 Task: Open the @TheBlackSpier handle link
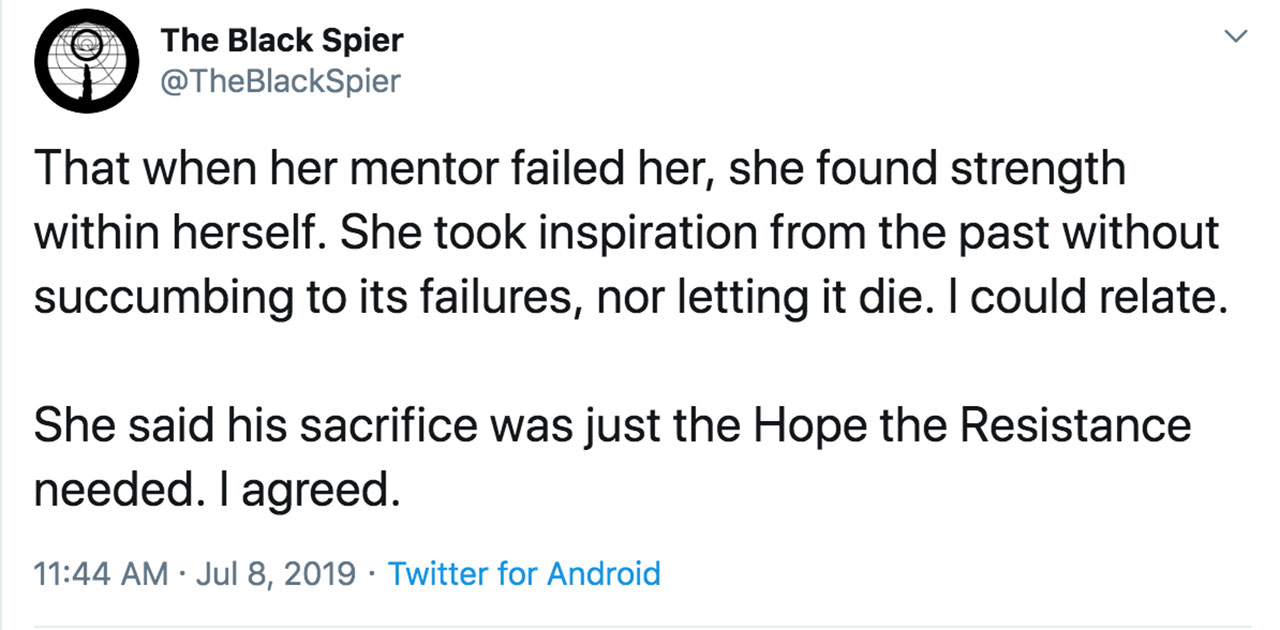280,81
